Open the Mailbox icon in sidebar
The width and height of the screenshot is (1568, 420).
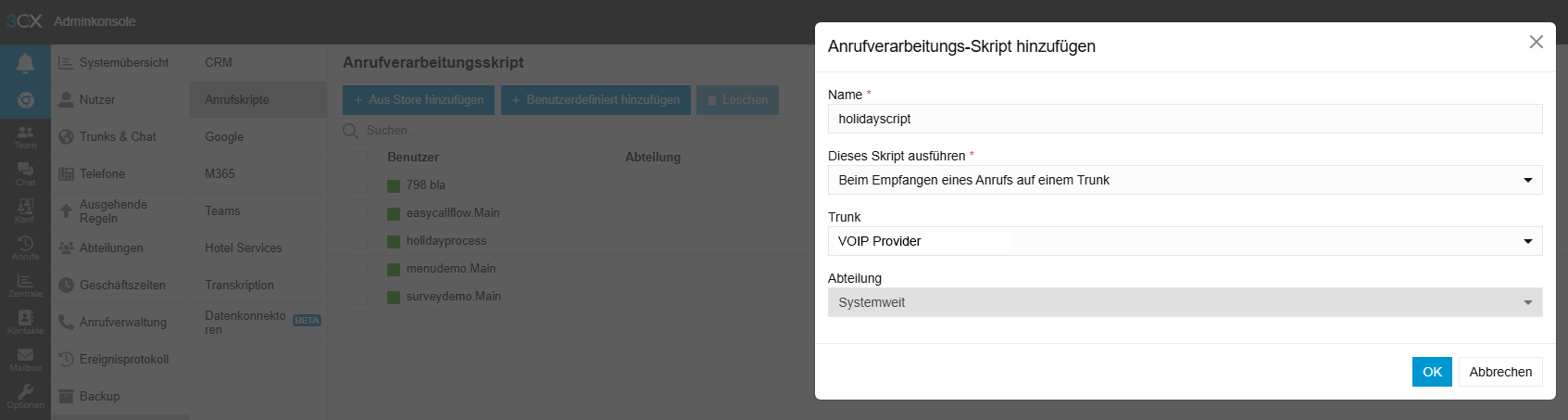(25, 359)
